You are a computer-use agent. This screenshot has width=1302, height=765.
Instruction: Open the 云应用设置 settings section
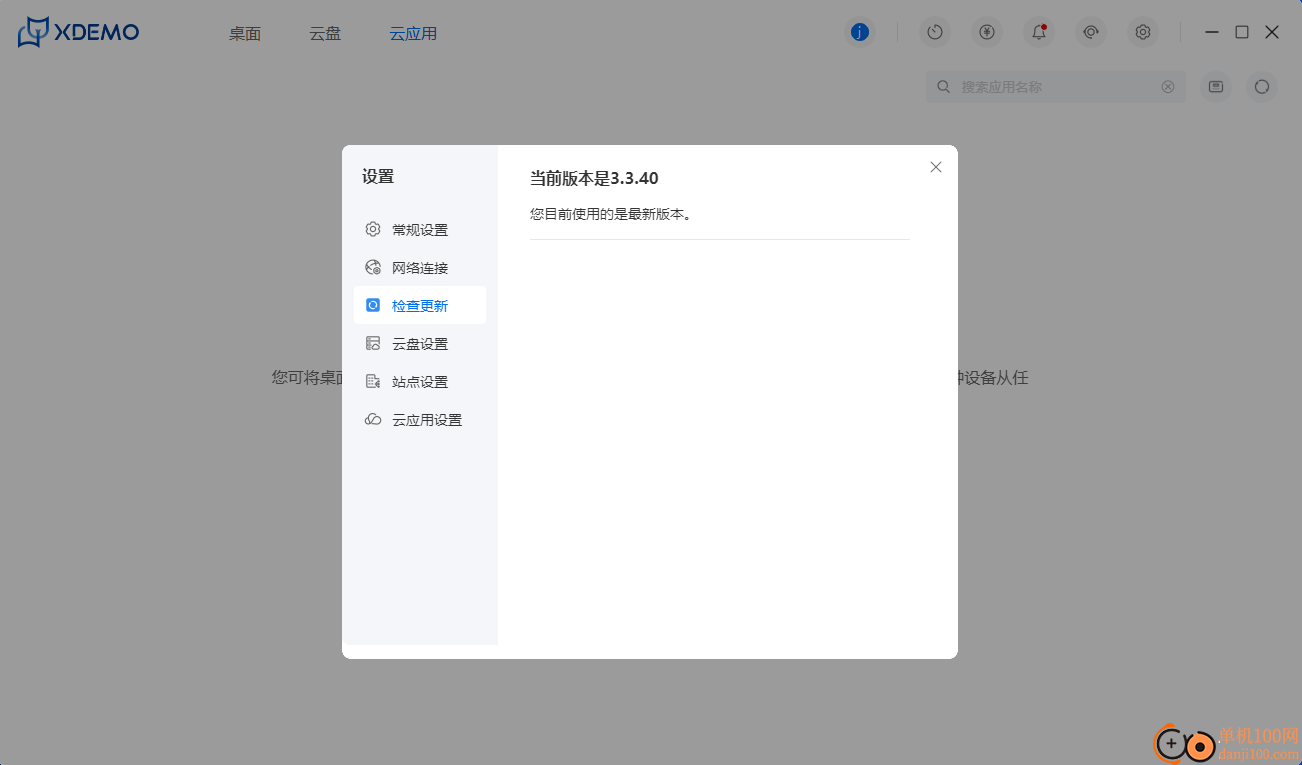(x=420, y=420)
